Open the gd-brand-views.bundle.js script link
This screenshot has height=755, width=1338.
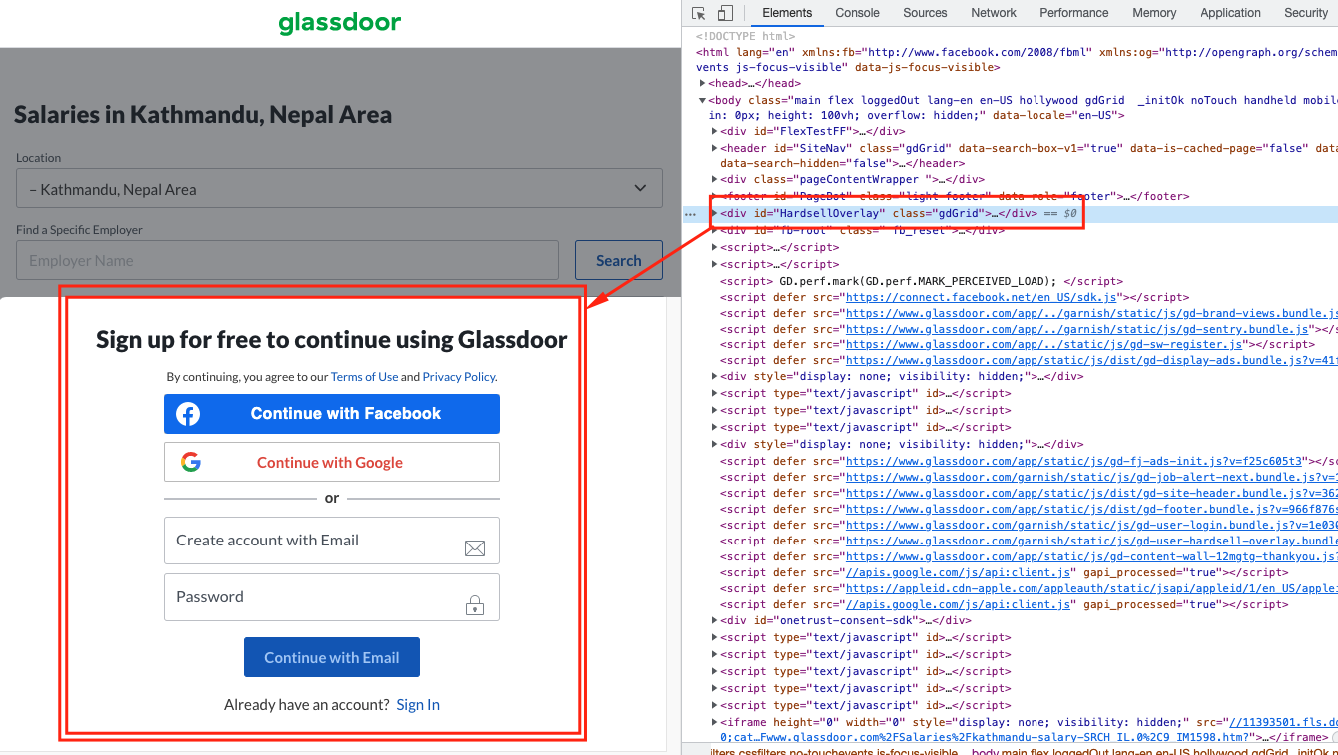(1092, 313)
